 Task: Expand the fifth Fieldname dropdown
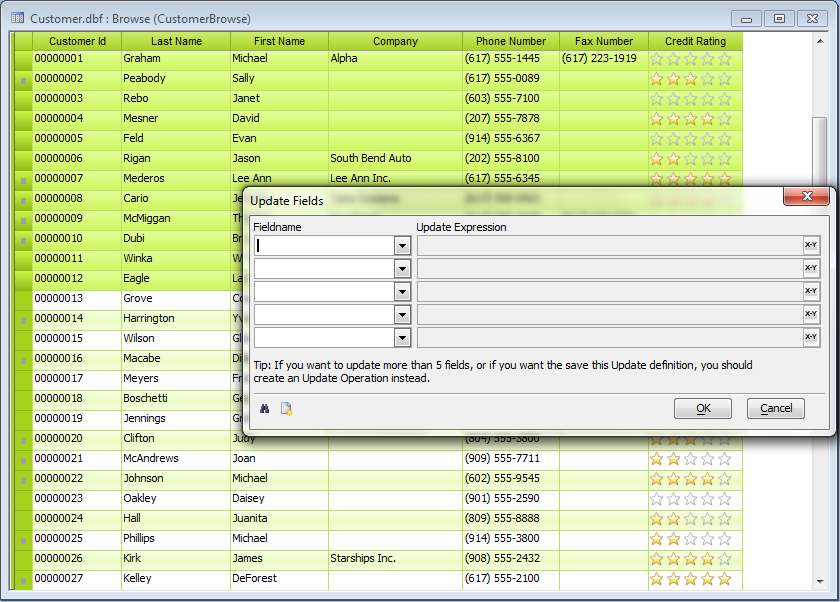click(x=402, y=338)
